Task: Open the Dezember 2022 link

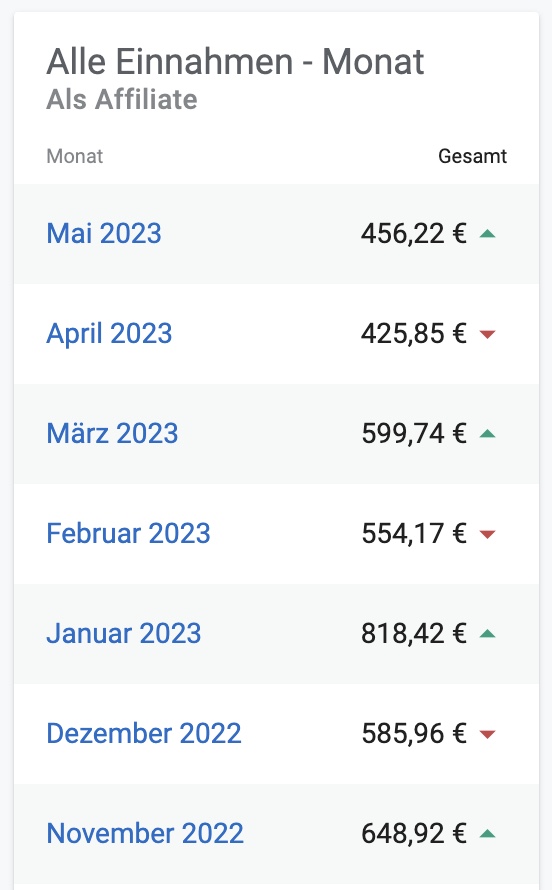Action: pyautogui.click(x=144, y=733)
